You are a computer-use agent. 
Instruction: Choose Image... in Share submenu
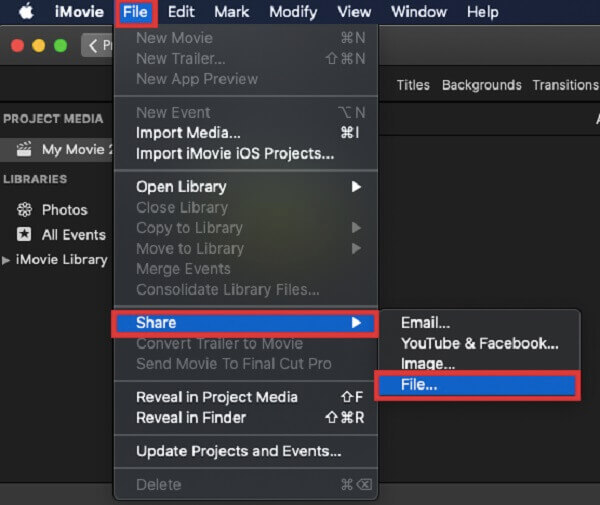[479, 363]
